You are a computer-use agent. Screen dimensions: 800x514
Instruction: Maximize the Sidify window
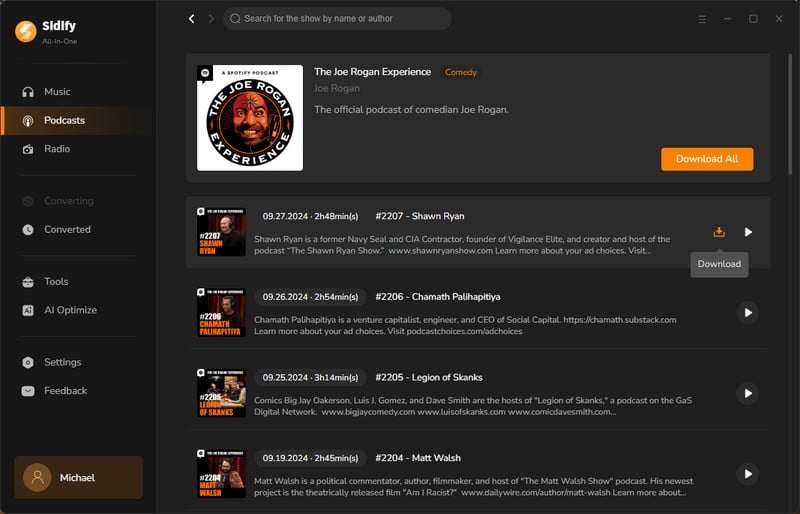(x=753, y=19)
